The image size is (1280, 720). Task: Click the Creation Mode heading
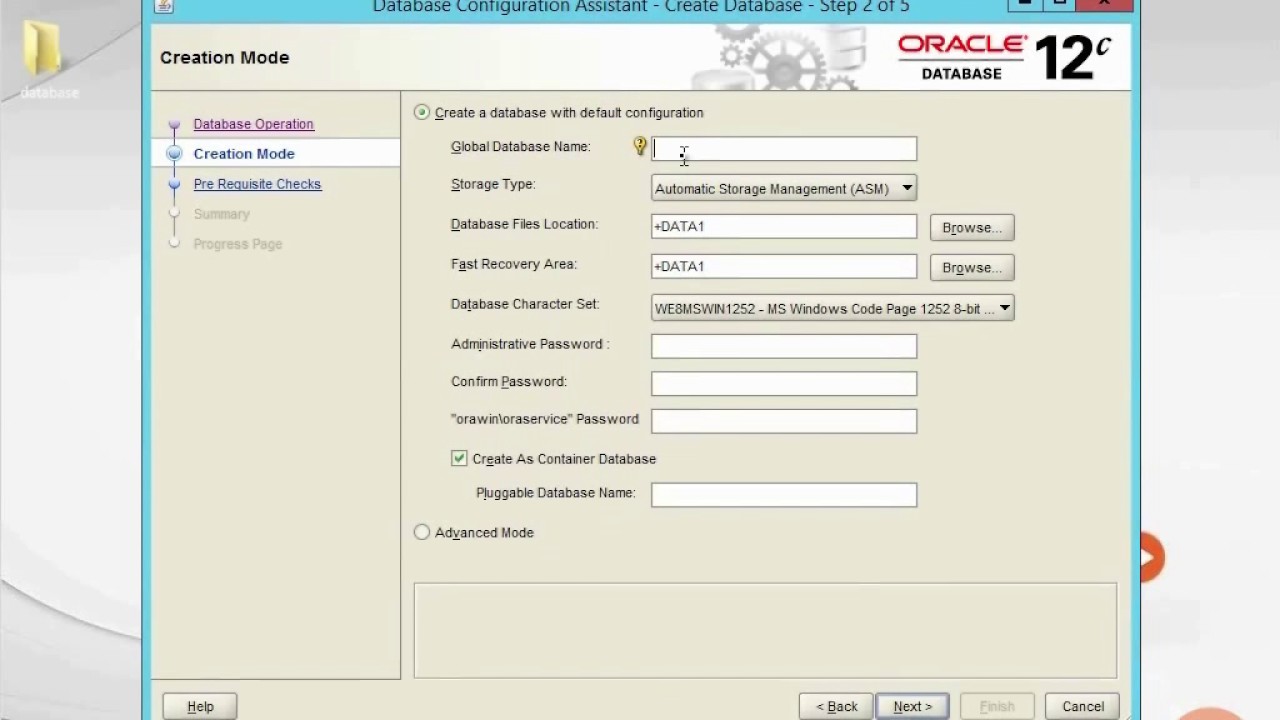(225, 58)
